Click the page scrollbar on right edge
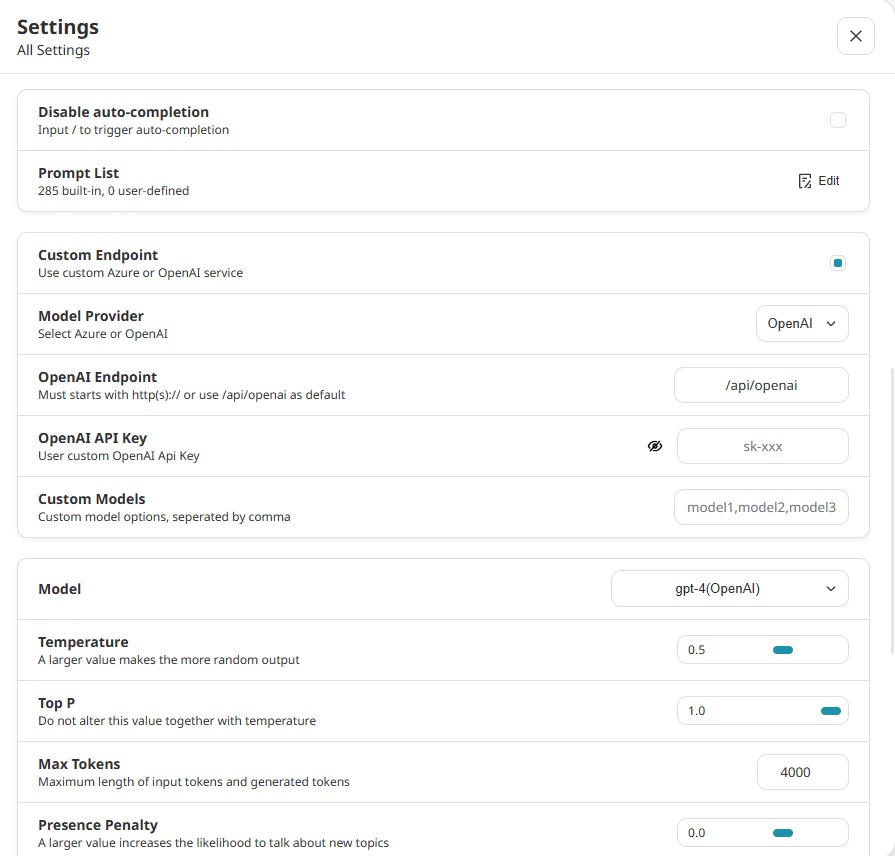Image resolution: width=895 pixels, height=856 pixels. [890, 500]
